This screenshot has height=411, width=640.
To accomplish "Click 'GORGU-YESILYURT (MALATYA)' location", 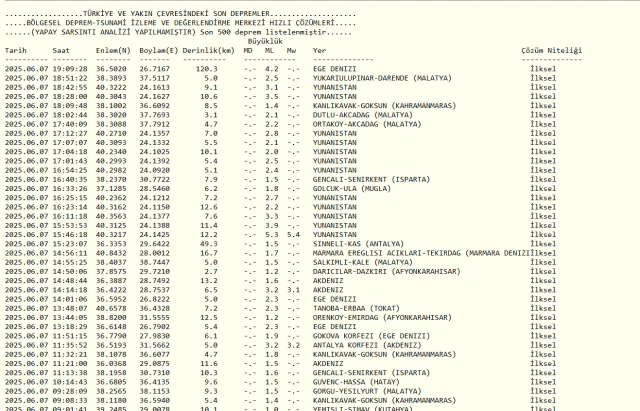I will pyautogui.click(x=367, y=391).
